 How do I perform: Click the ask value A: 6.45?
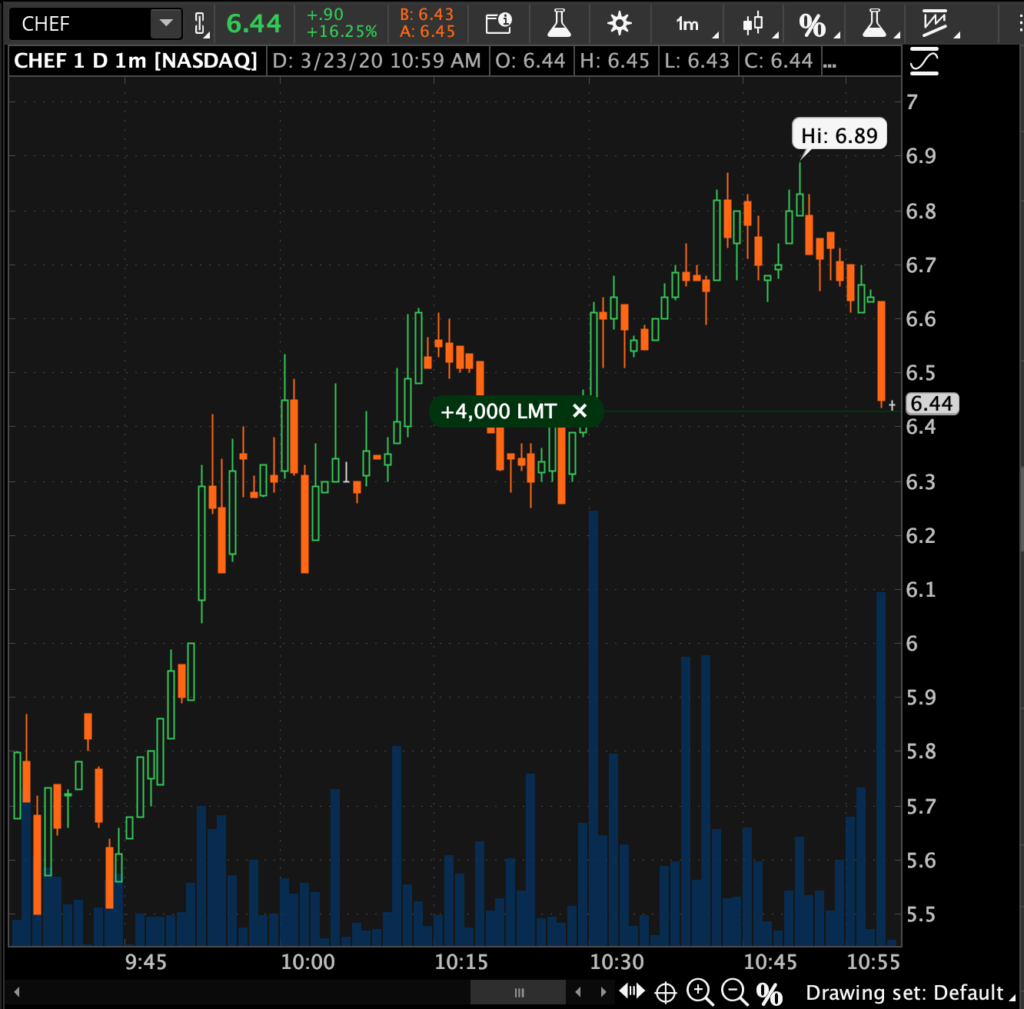pos(427,31)
